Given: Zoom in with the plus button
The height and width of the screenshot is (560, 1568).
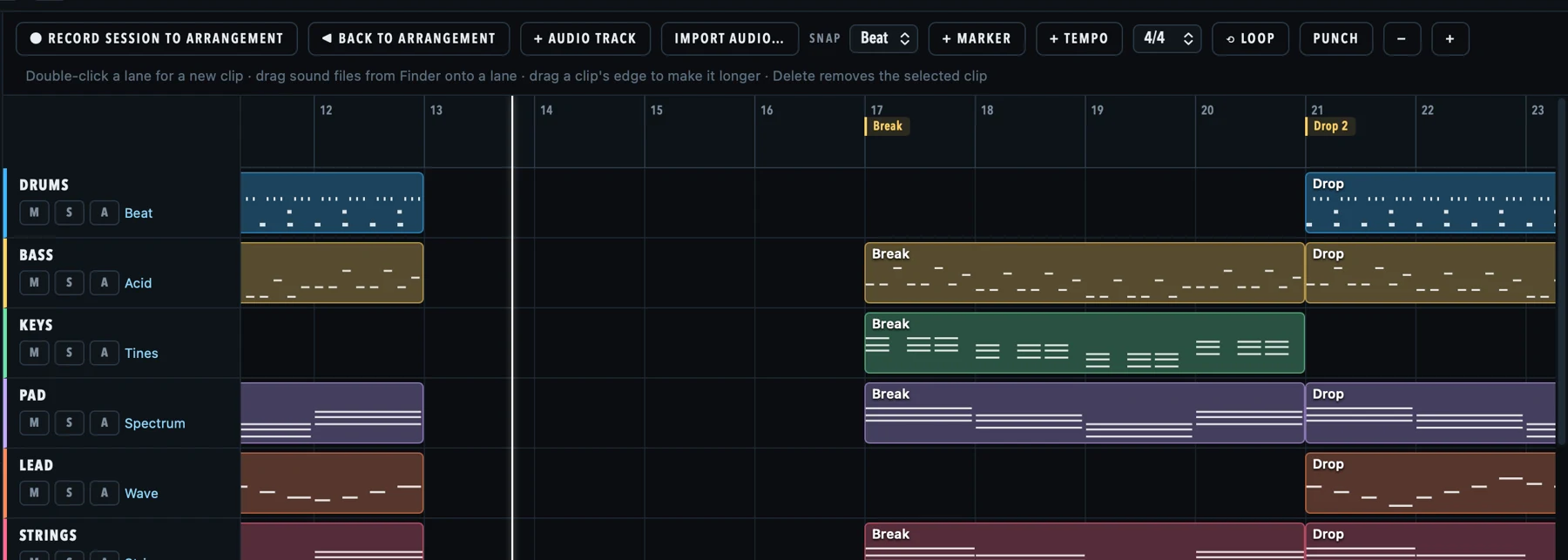Looking at the screenshot, I should point(1450,38).
